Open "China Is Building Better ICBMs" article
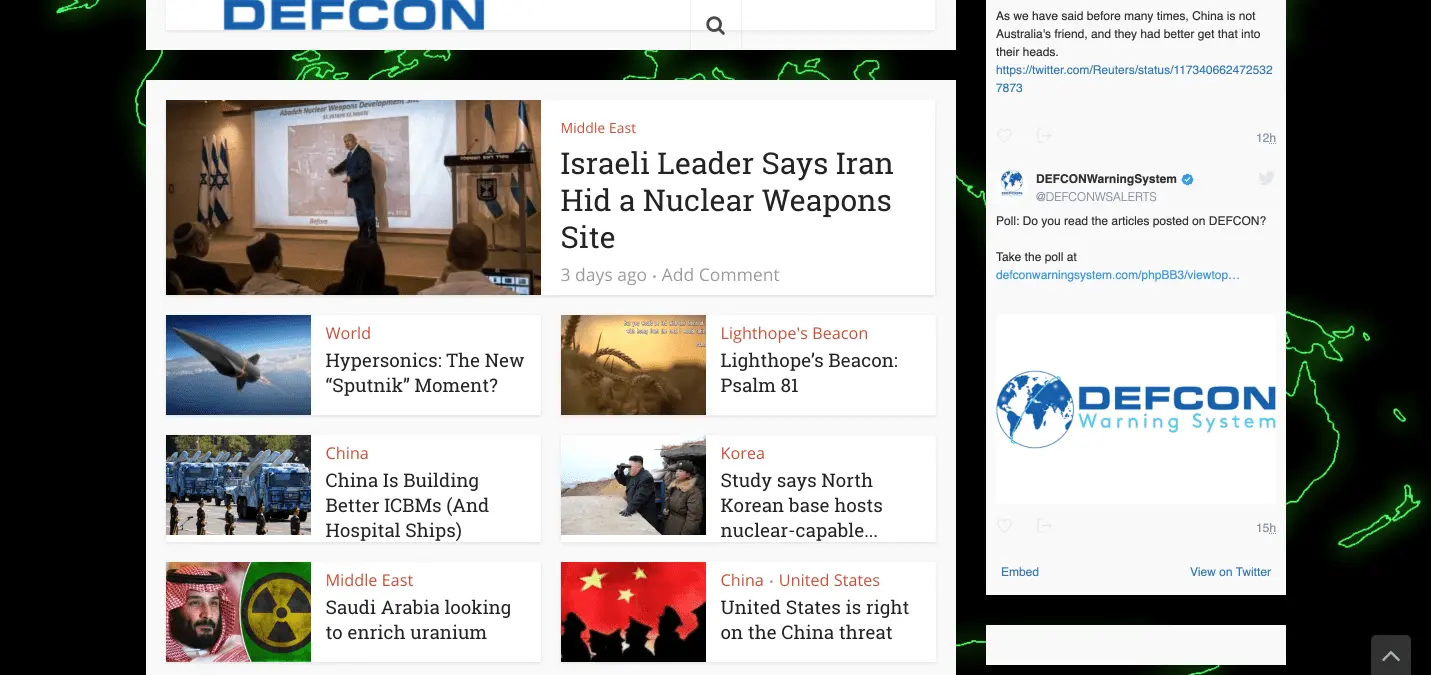This screenshot has height=675, width=1431. coord(407,505)
